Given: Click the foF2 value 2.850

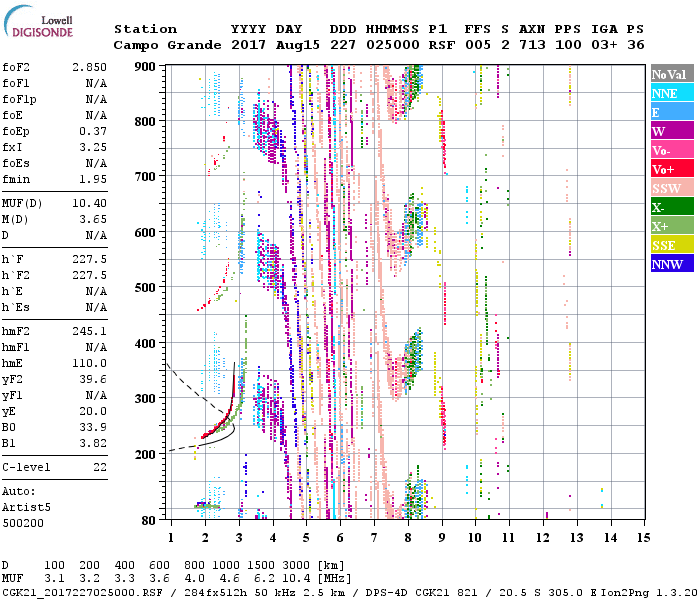Looking at the screenshot, I should [88, 66].
